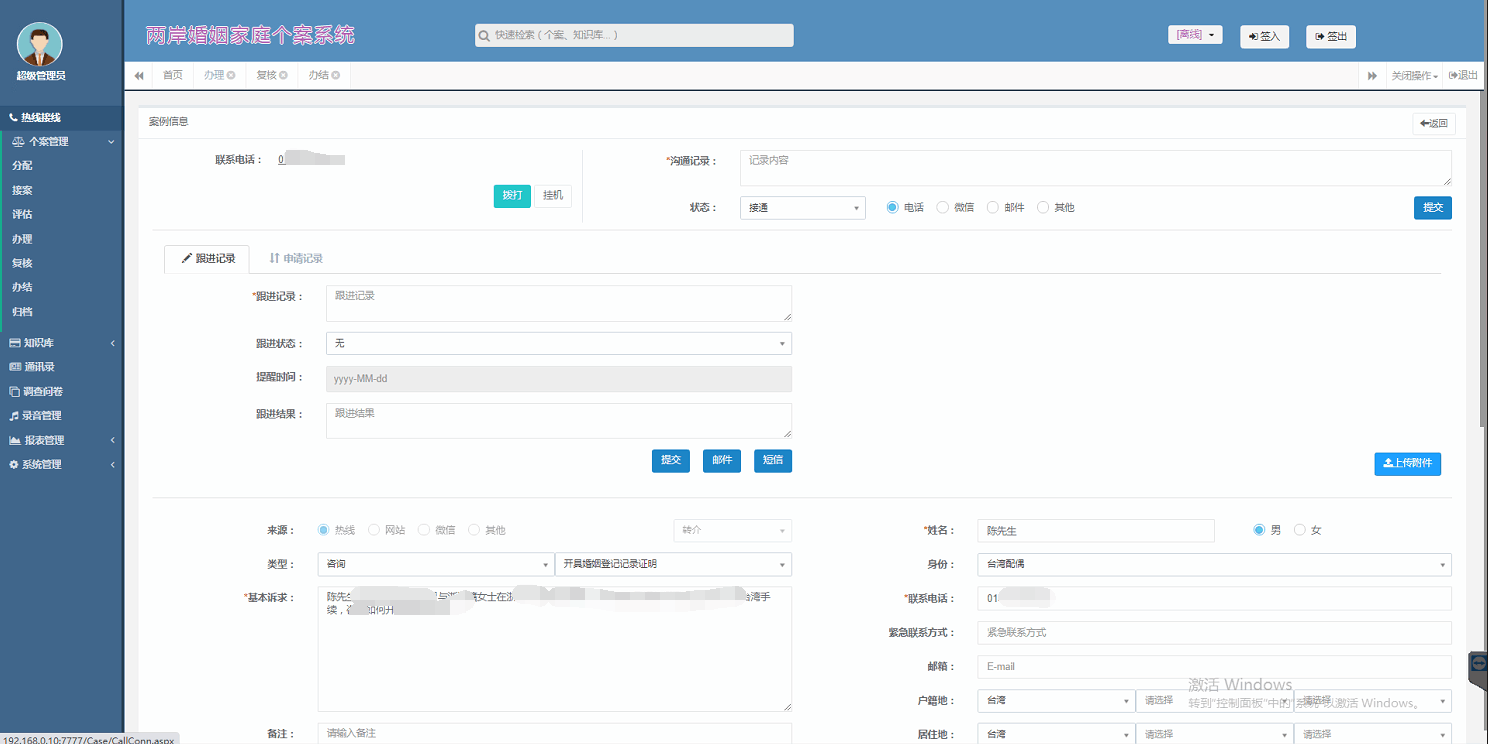1488x744 pixels.
Task: Click the search magnifier icon
Action: tap(485, 36)
